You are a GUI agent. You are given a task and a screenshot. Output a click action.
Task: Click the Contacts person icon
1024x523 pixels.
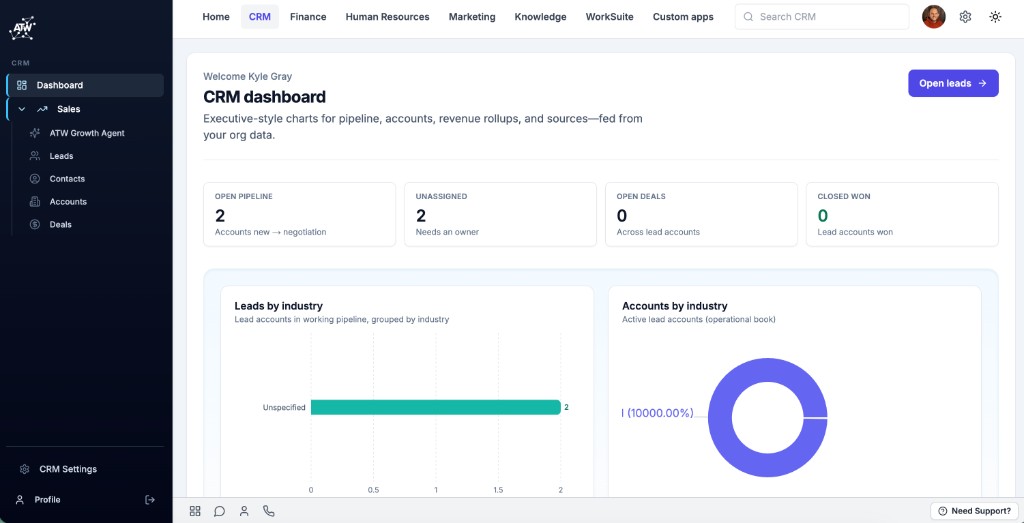[35, 179]
